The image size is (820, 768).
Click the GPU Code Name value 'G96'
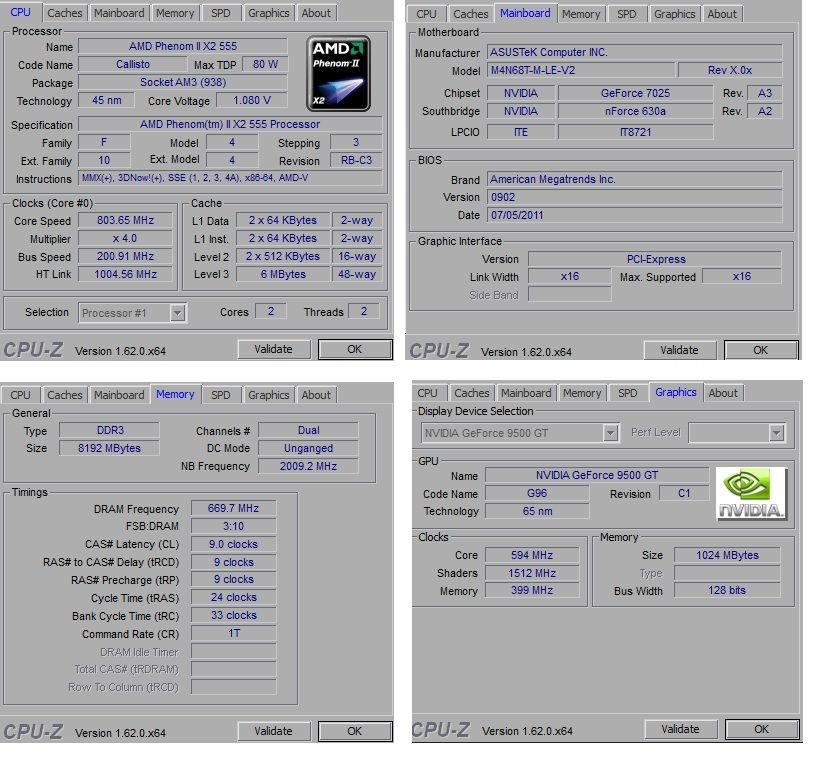(x=537, y=494)
